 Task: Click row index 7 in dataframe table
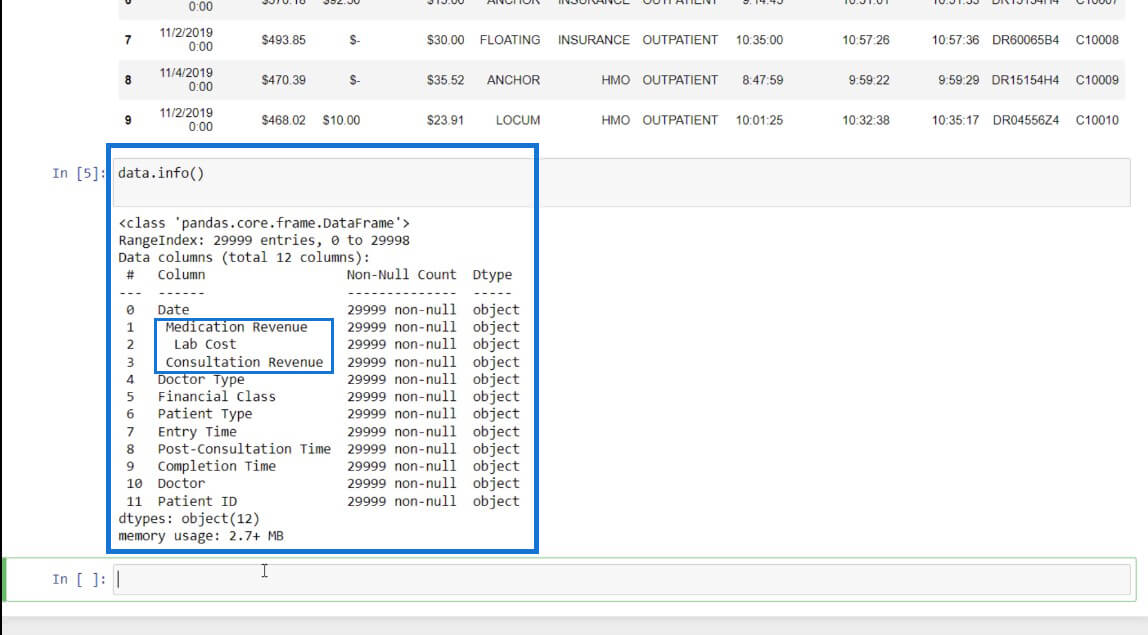tap(128, 40)
